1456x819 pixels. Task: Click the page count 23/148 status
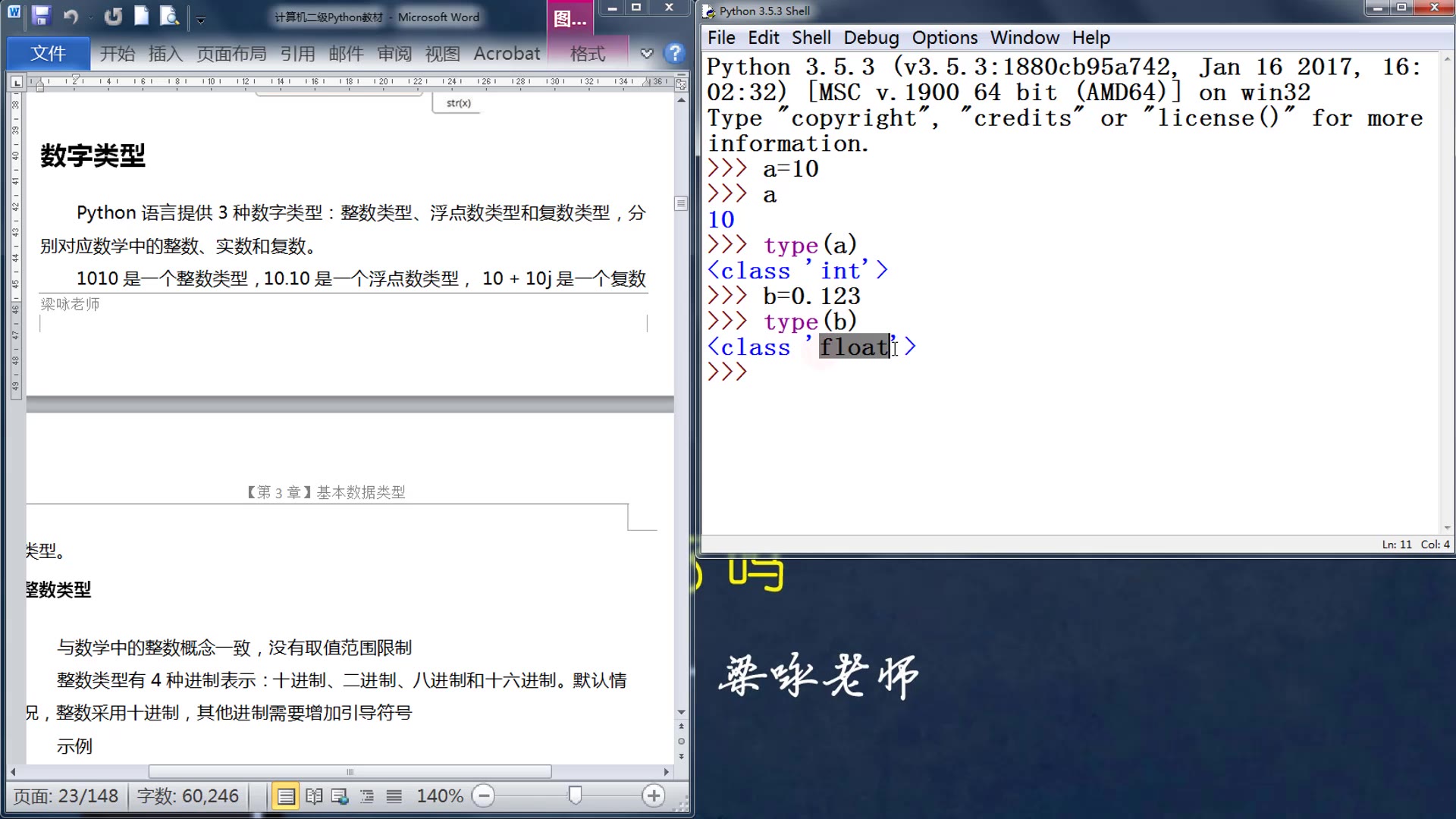point(66,795)
